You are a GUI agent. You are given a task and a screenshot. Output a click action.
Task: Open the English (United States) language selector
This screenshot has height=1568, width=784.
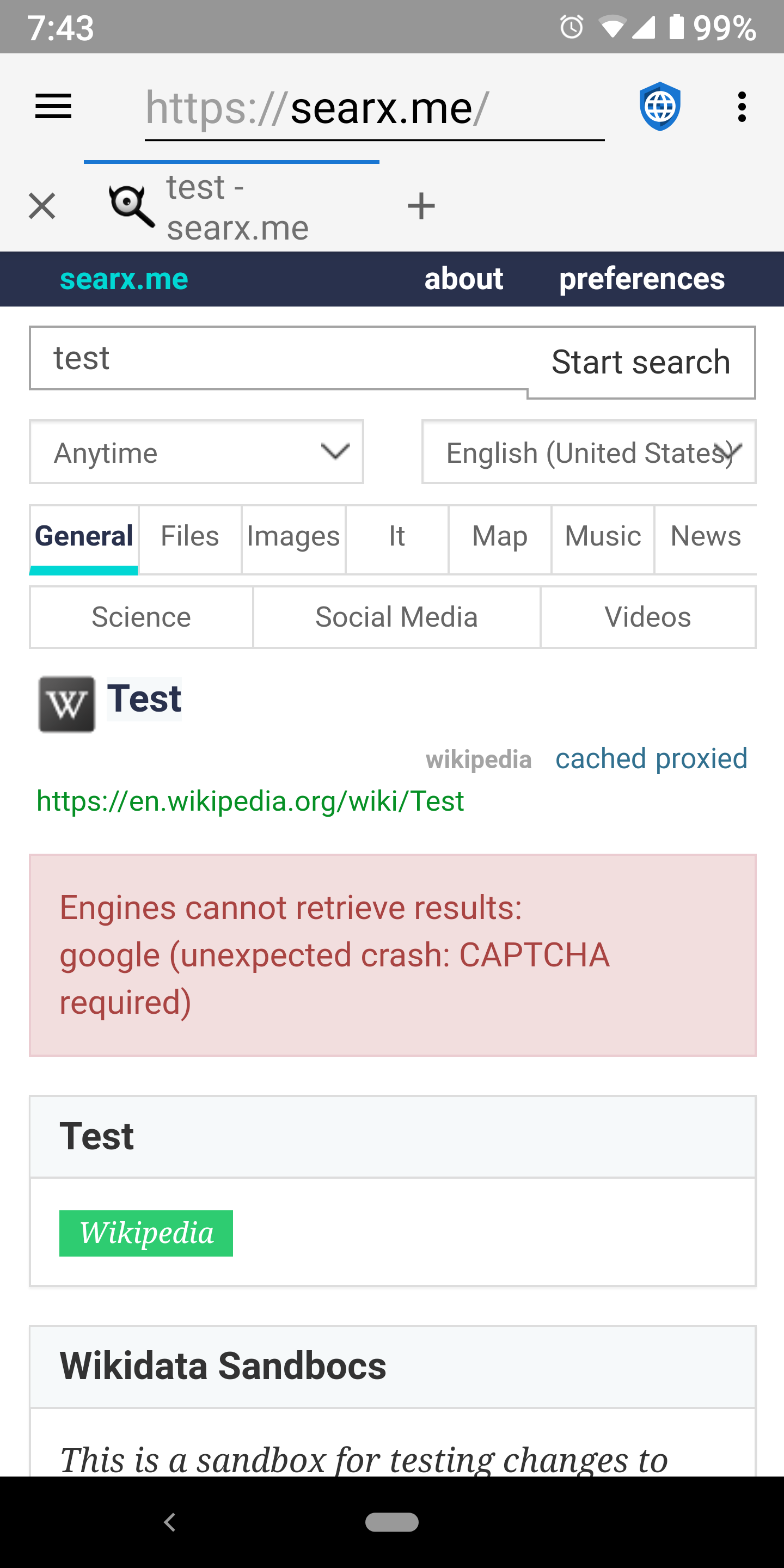(x=588, y=452)
